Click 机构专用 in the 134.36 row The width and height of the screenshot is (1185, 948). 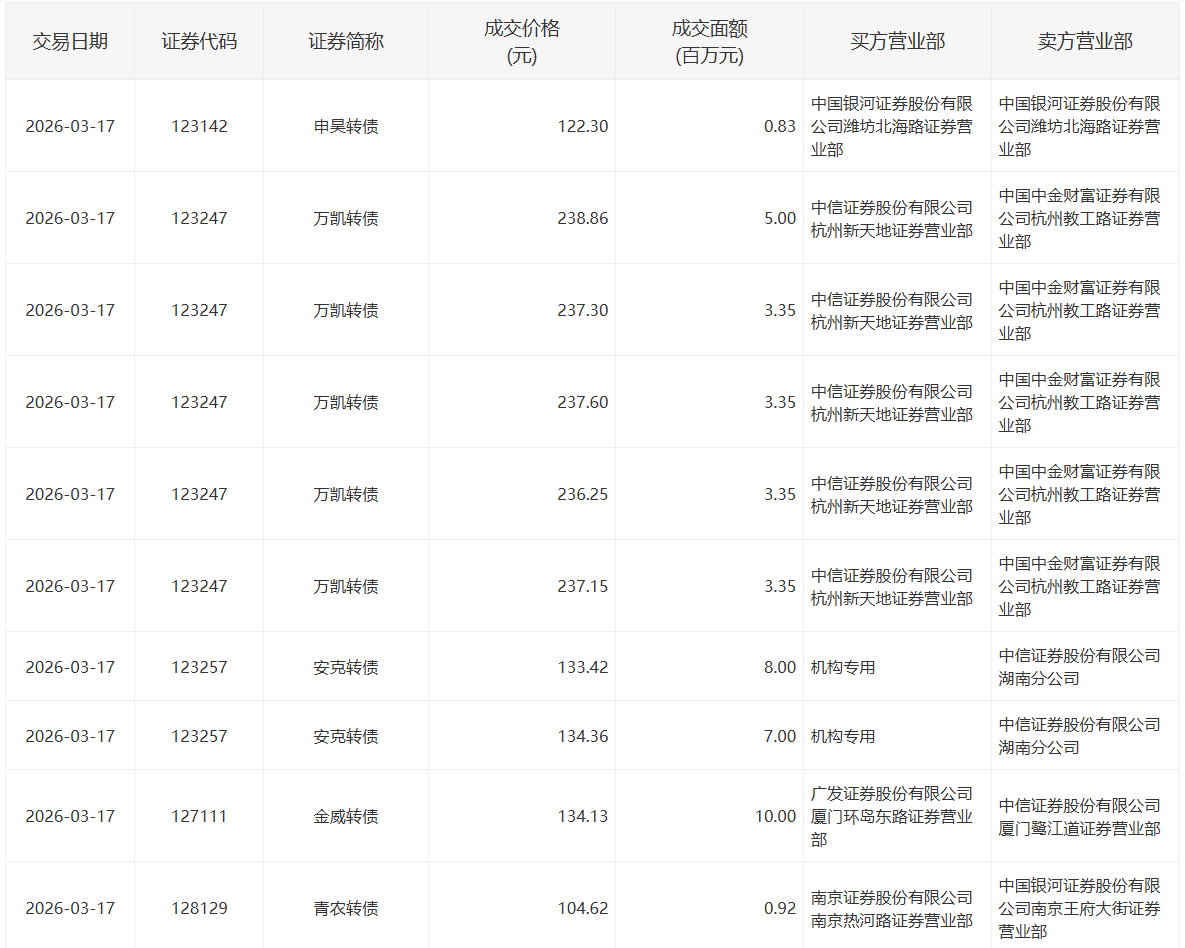(x=843, y=736)
